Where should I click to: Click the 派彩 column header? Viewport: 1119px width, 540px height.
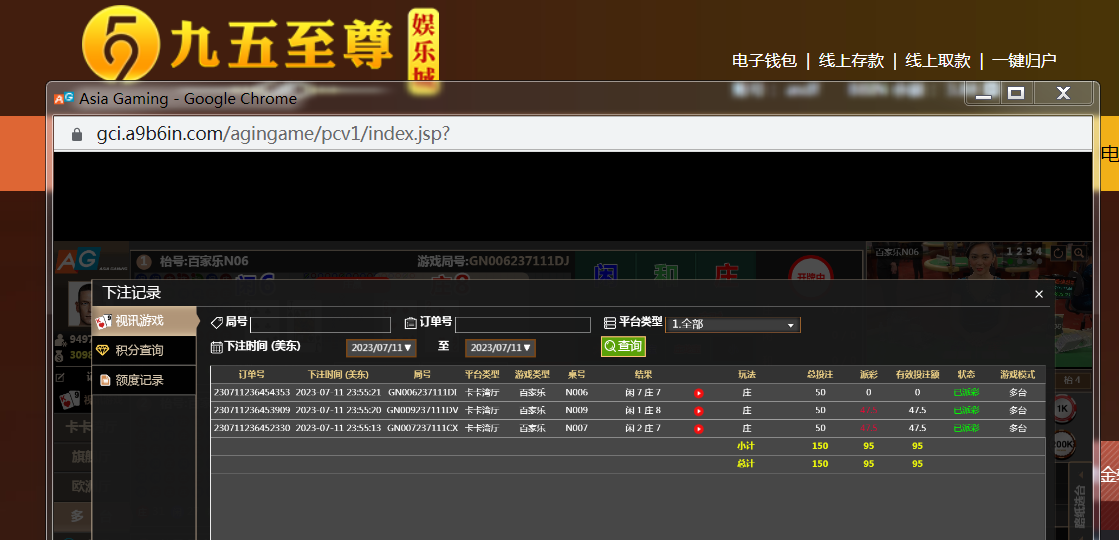point(869,375)
